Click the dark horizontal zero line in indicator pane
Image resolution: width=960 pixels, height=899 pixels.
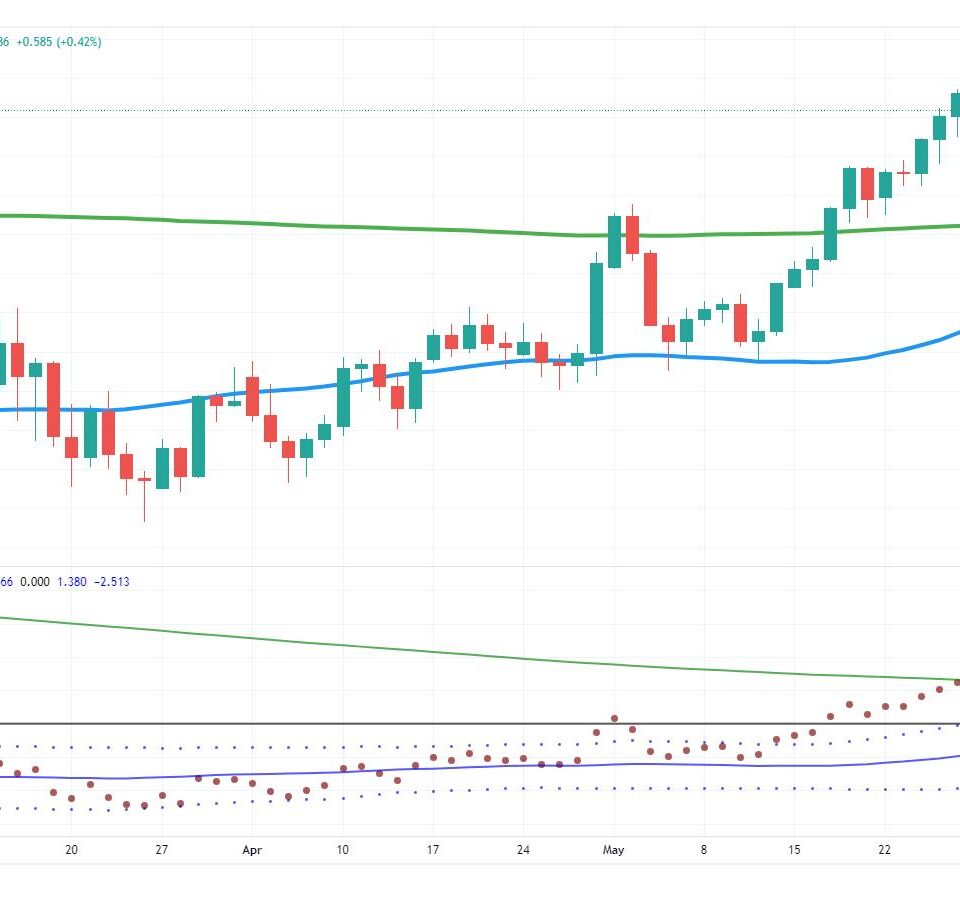pos(300,723)
